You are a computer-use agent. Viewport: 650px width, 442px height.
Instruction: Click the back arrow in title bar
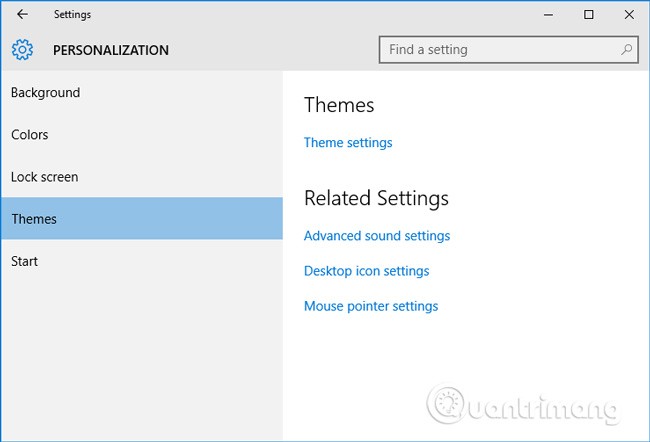coord(22,15)
